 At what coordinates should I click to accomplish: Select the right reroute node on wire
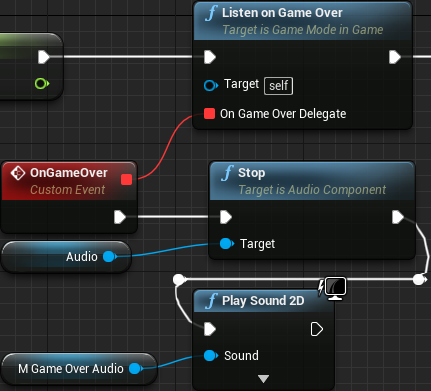point(419,279)
